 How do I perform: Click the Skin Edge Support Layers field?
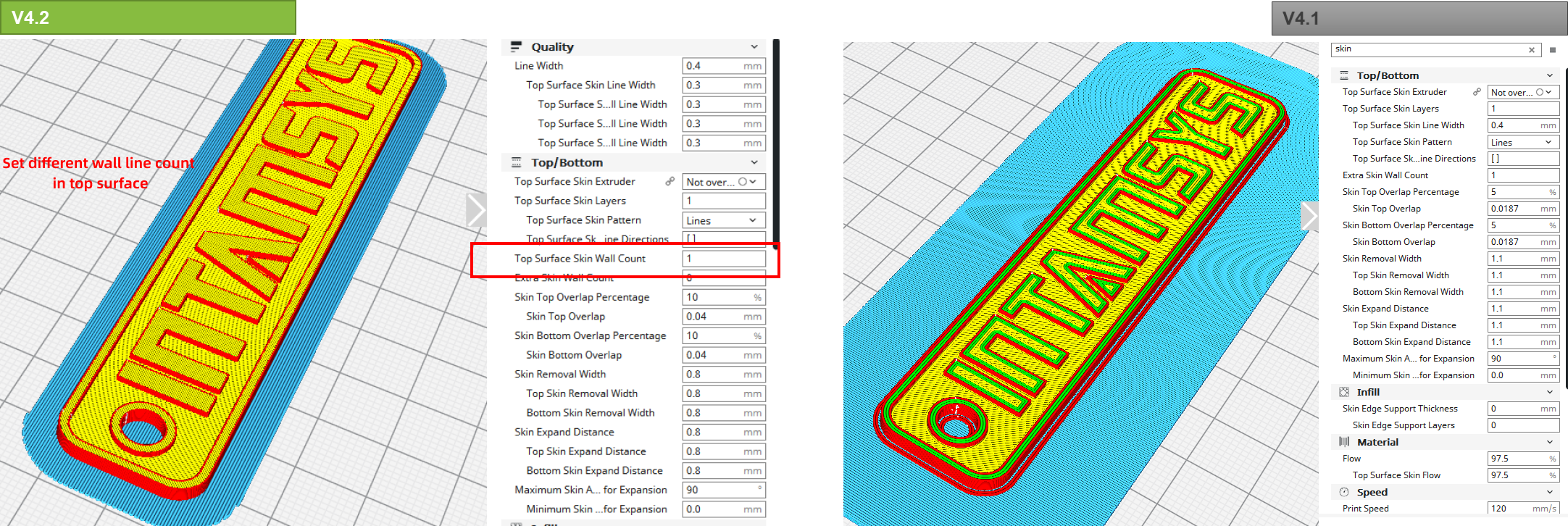pos(1523,425)
